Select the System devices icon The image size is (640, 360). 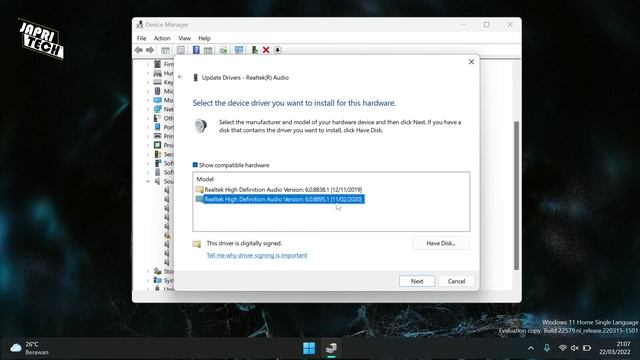coord(158,280)
